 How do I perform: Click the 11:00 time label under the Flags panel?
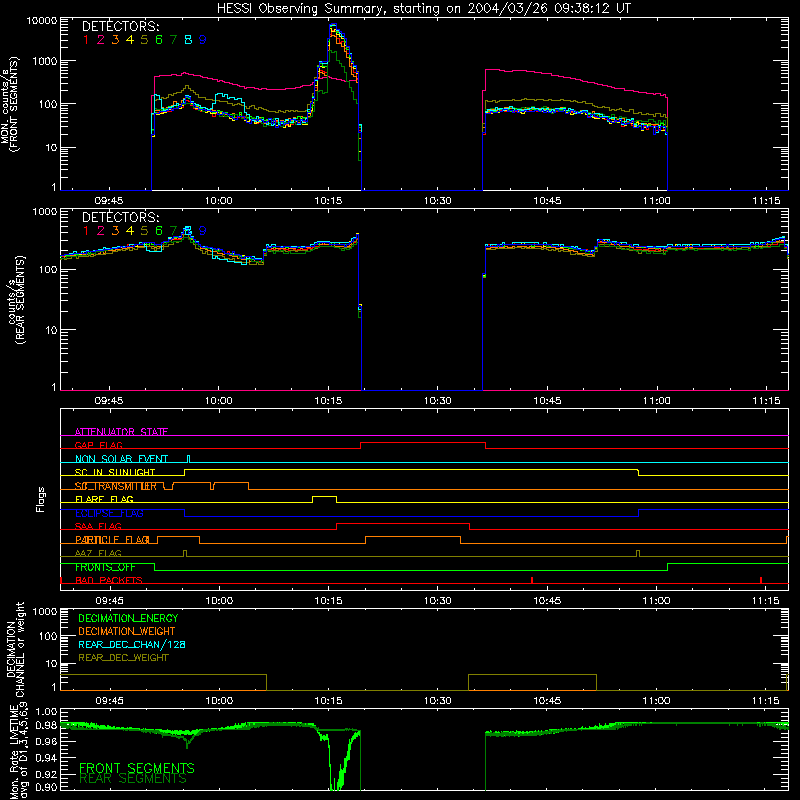tap(657, 601)
